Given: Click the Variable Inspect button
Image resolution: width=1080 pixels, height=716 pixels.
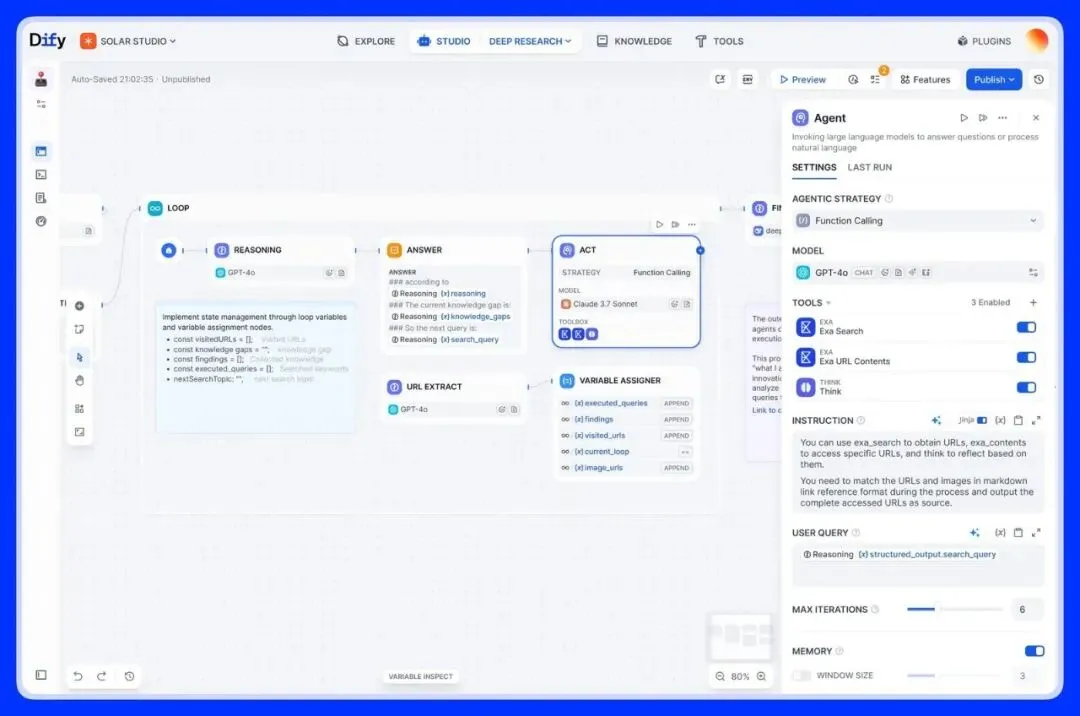Looking at the screenshot, I should click(420, 676).
